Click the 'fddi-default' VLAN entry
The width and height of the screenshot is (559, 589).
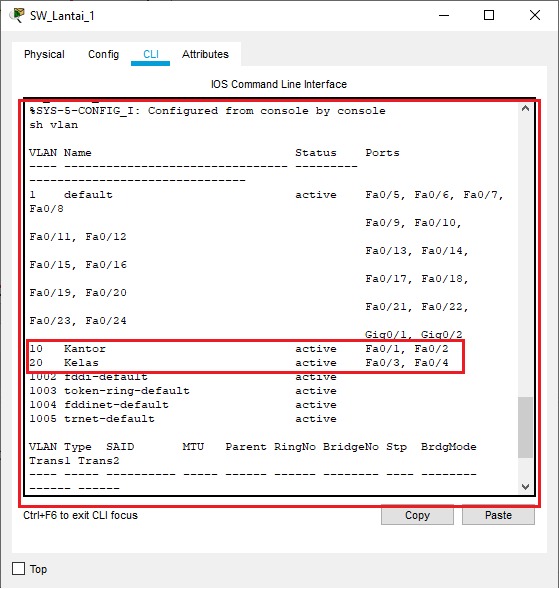pos(106,377)
